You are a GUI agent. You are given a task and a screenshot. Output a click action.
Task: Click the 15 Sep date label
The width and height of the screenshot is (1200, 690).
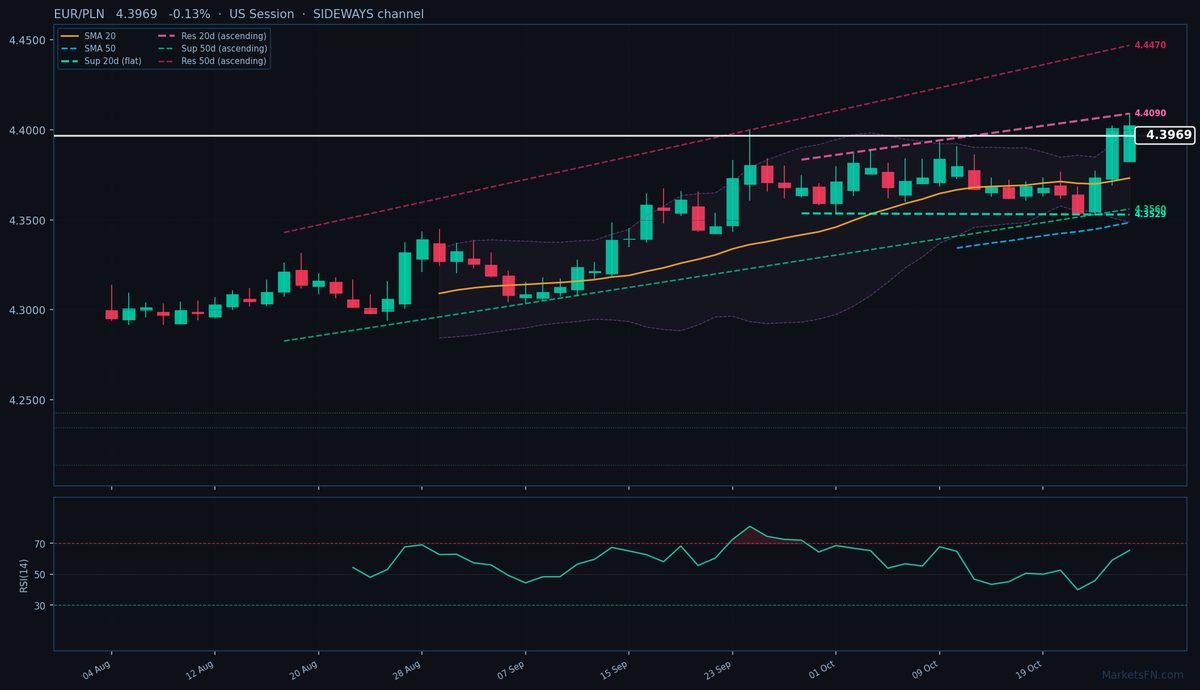tap(614, 669)
